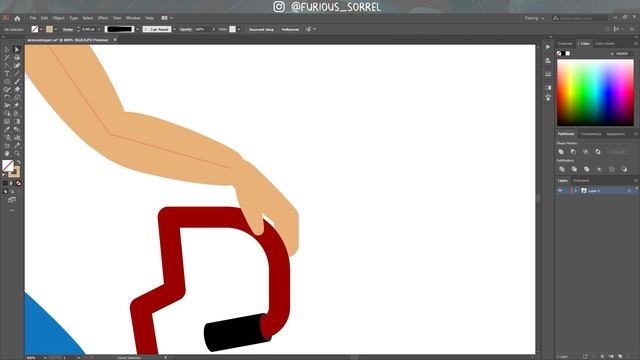
Task: Pick a hue from the color spectrum
Action: pos(595,93)
